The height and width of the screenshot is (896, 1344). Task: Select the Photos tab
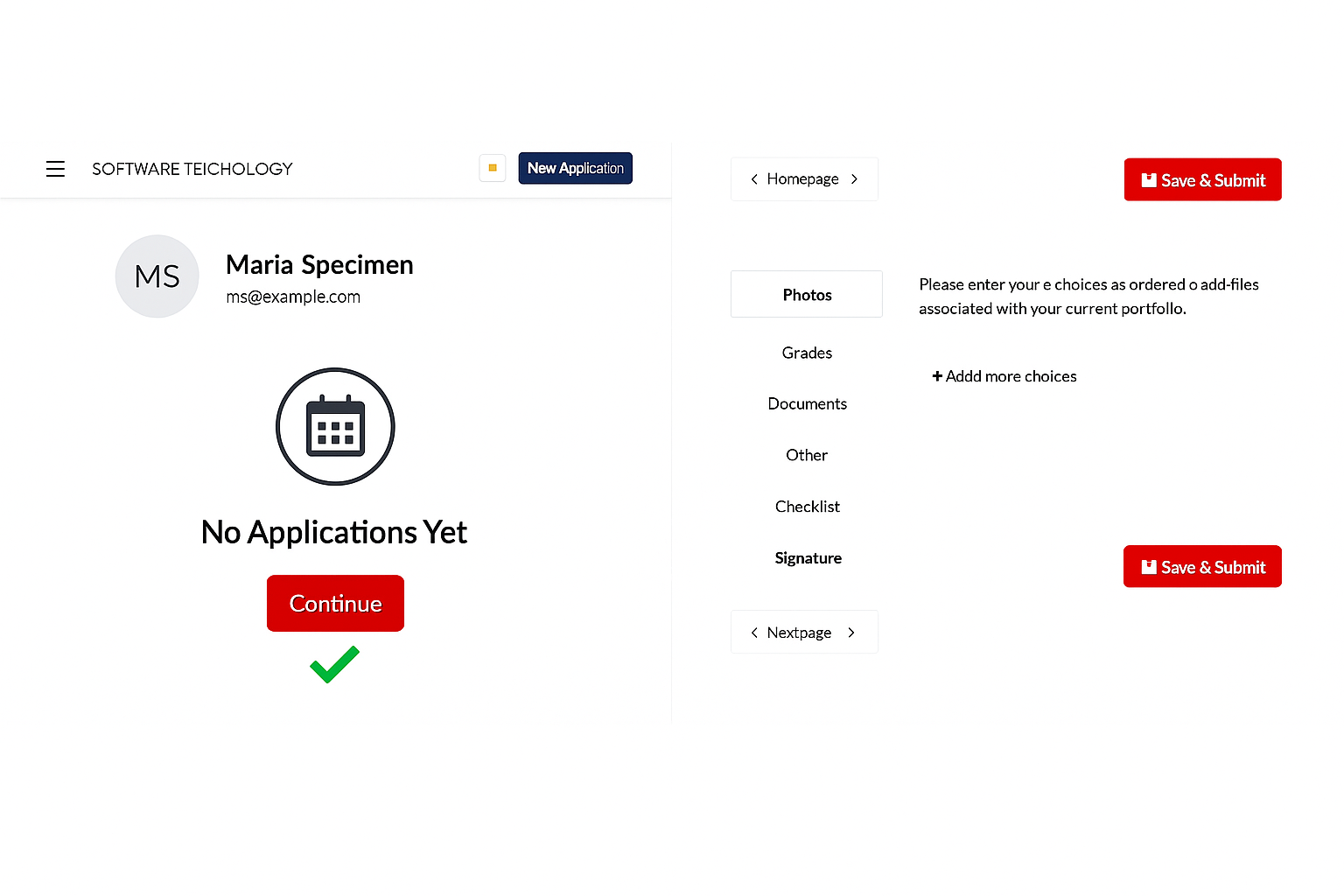tap(807, 295)
